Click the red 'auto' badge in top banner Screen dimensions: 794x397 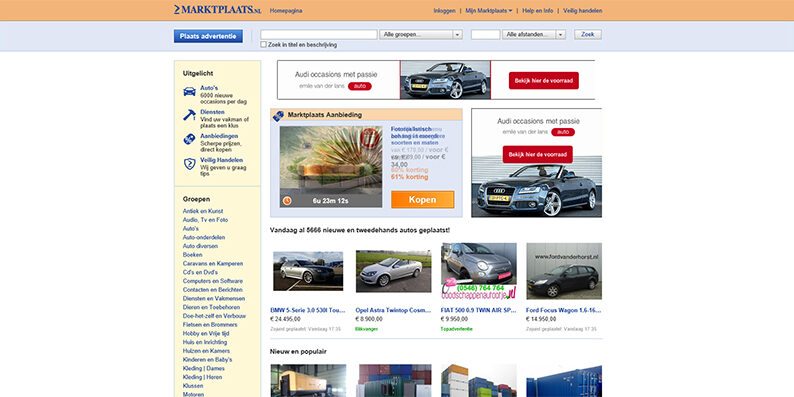click(360, 86)
